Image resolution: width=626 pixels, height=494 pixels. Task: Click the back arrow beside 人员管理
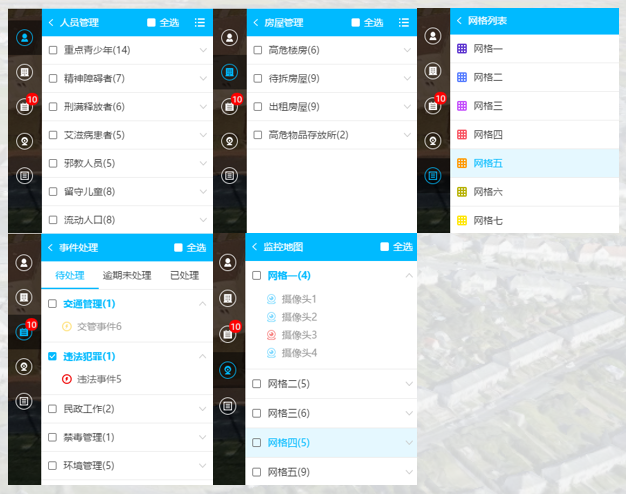pos(51,22)
